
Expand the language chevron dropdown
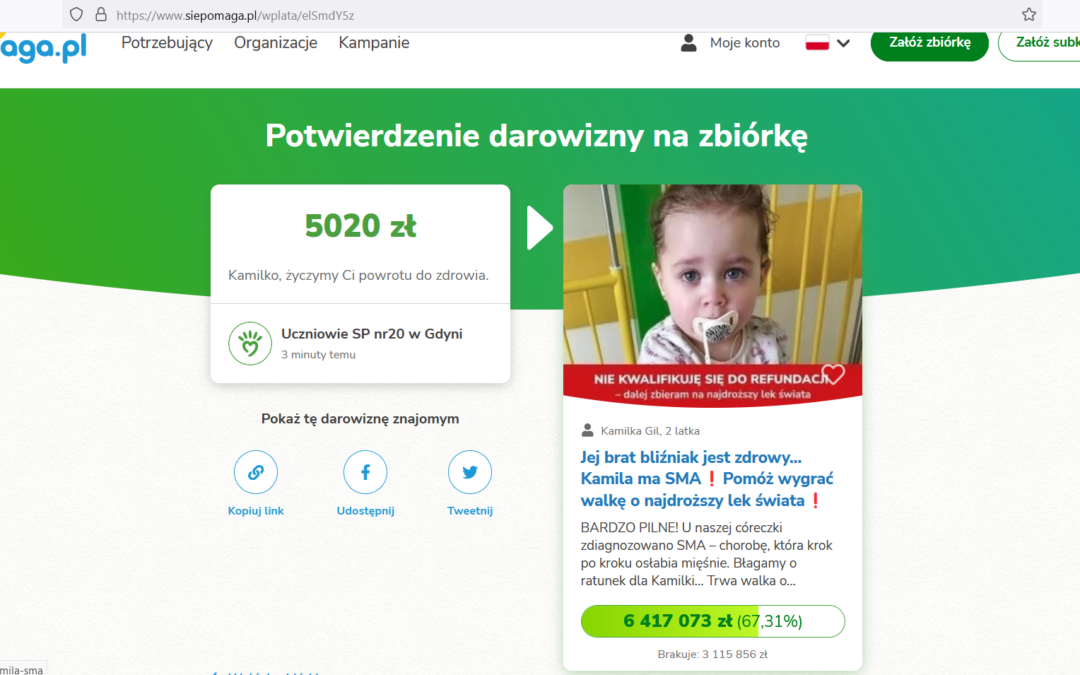point(843,43)
